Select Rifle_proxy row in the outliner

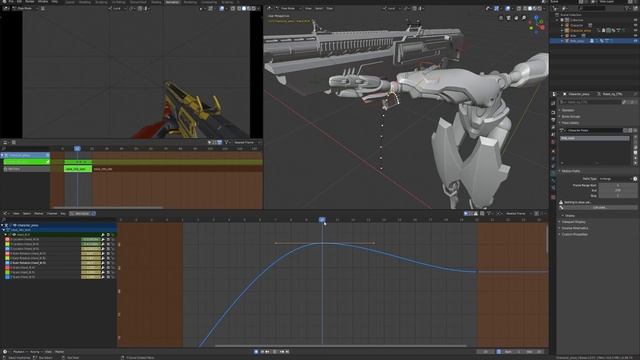[594, 41]
